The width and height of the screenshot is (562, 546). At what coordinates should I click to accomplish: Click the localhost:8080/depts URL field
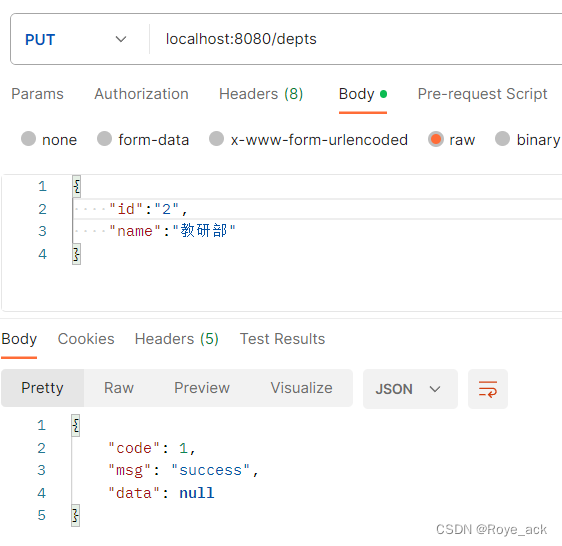(x=355, y=39)
